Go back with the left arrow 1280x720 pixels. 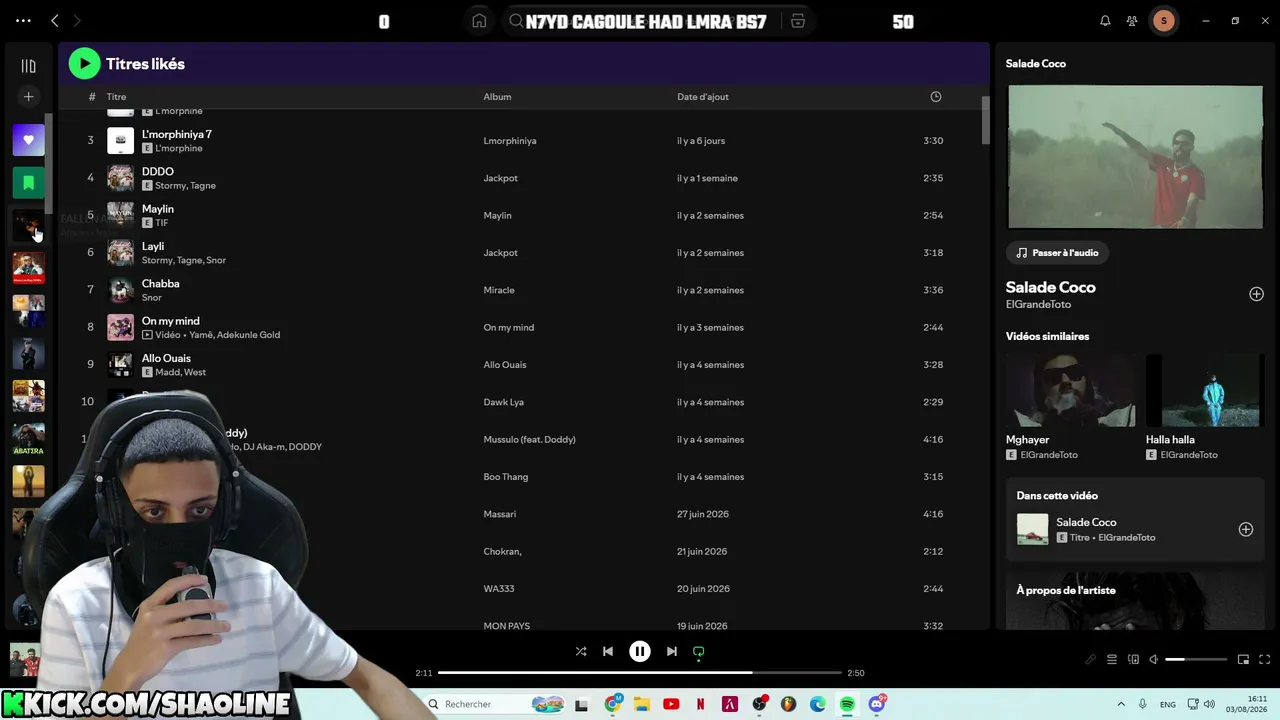pyautogui.click(x=55, y=21)
